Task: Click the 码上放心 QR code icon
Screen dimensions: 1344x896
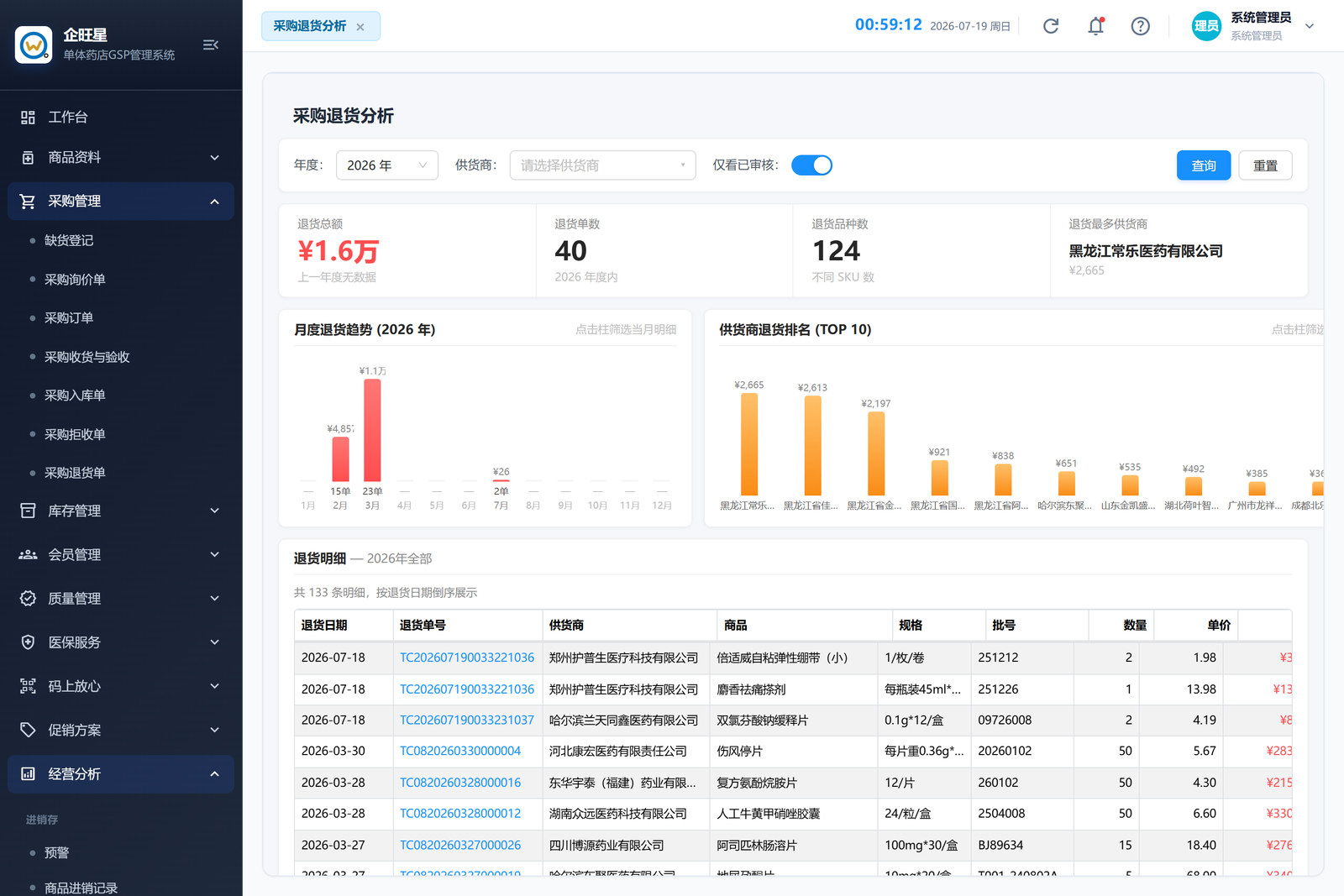Action: 28,686
